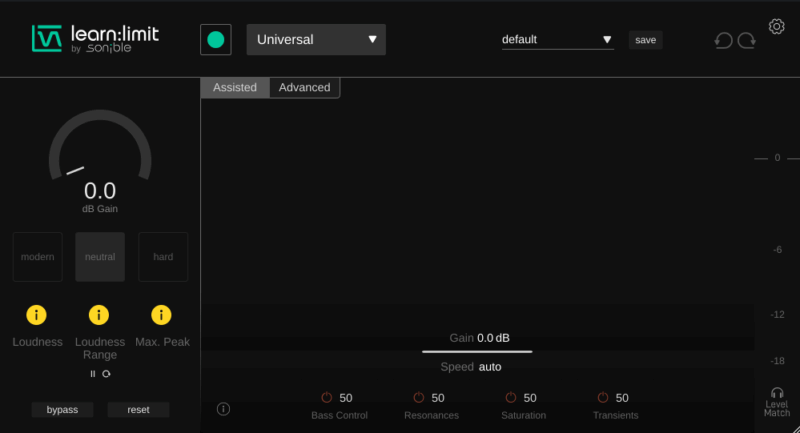800x433 pixels.
Task: Click the Loudness Range info indicator
Action: coord(99,315)
